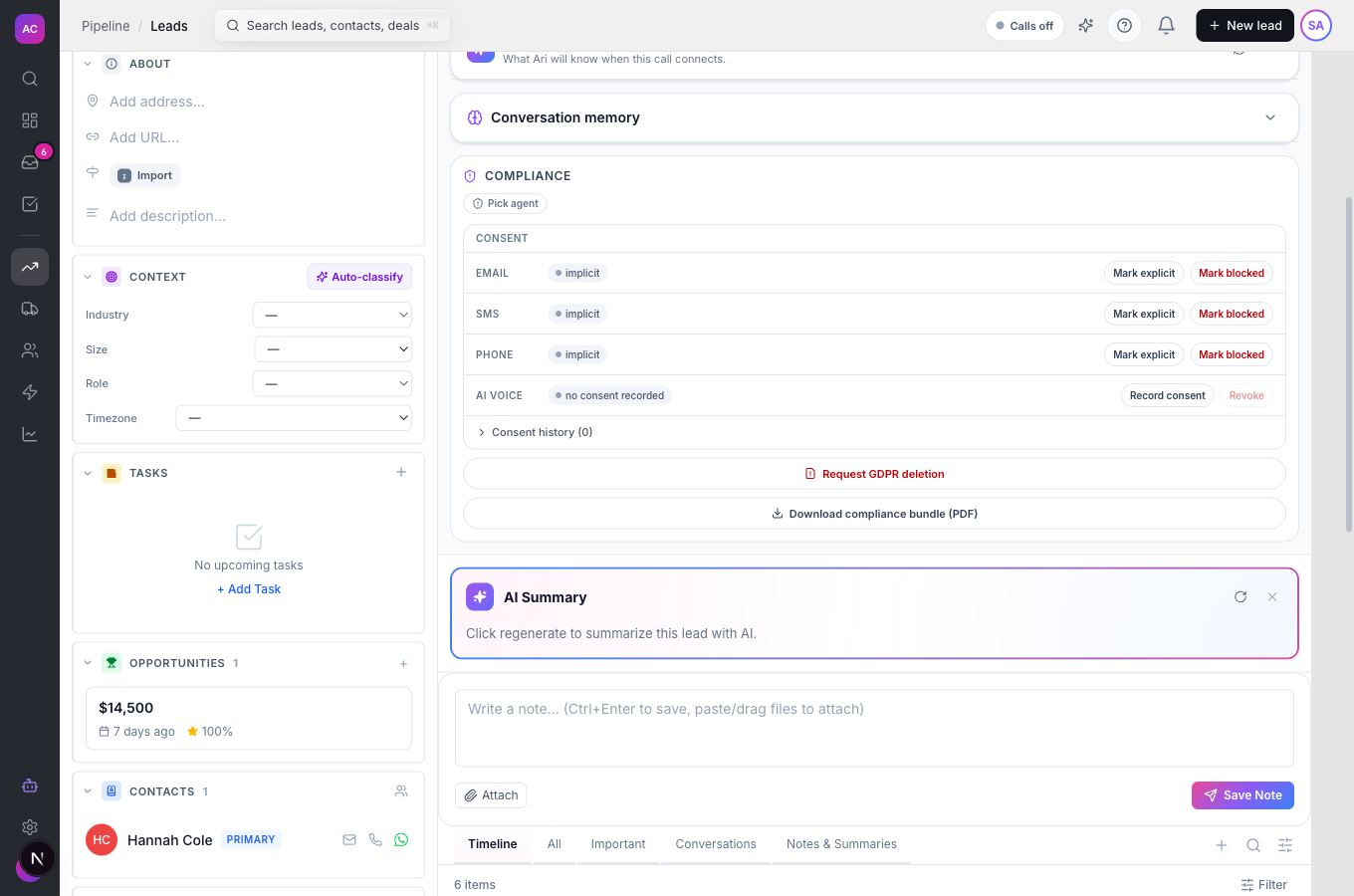Message Hannah Cole on WhatsApp
The image size is (1354, 896).
[x=401, y=840]
